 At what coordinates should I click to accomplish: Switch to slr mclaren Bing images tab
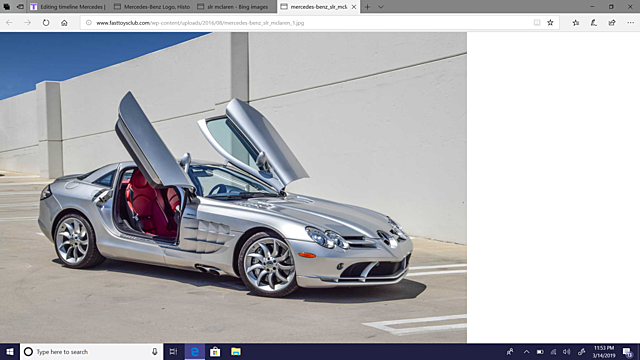tap(235, 7)
